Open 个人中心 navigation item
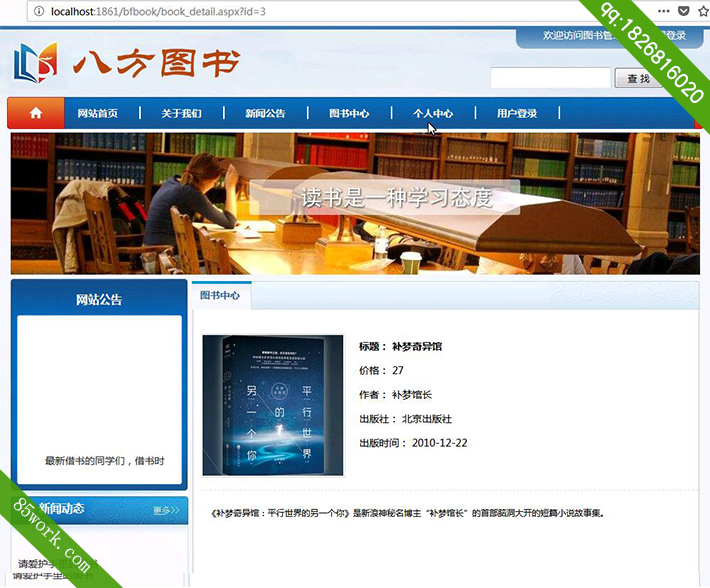Viewport: 710px width, 588px height. [x=433, y=113]
